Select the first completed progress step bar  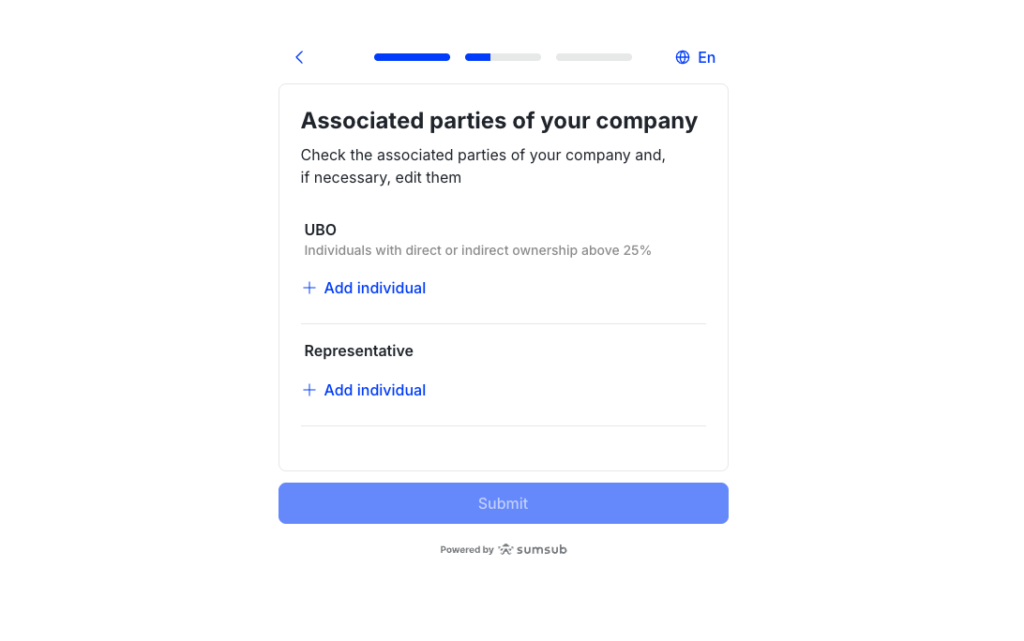(x=412, y=57)
